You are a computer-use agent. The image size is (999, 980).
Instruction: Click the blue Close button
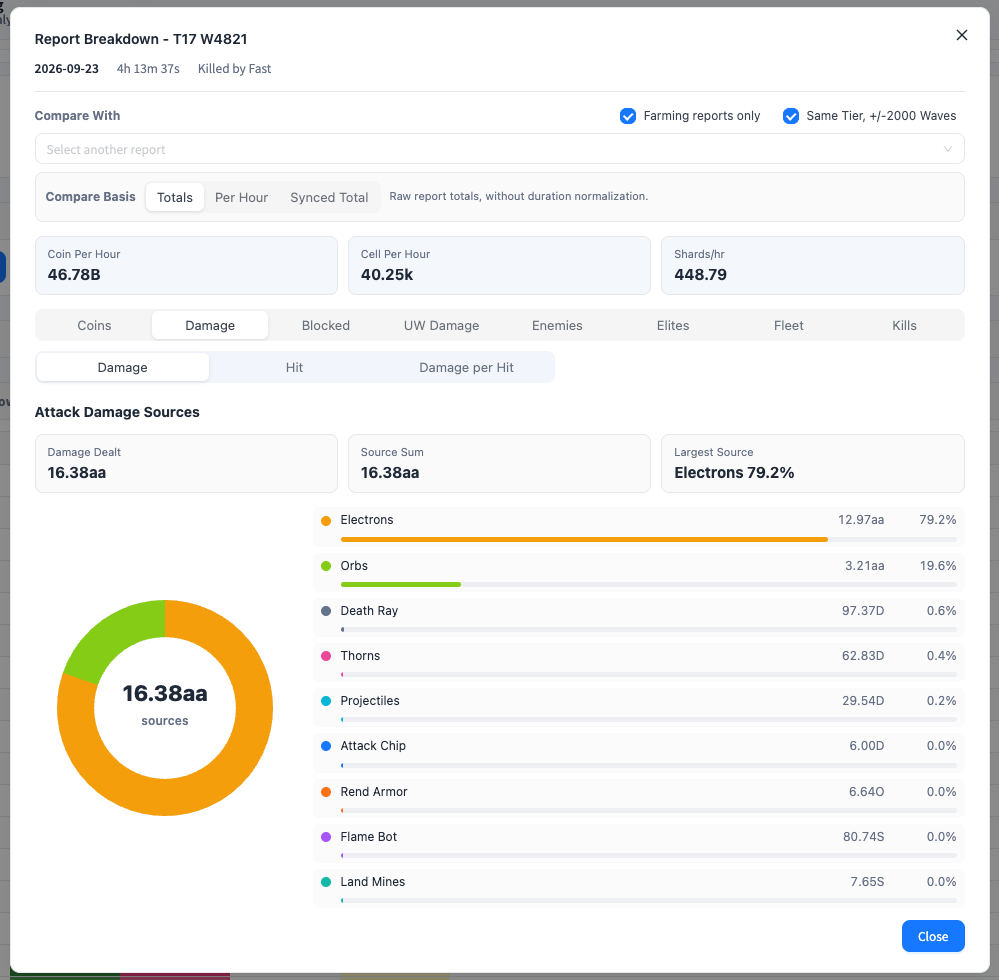click(933, 936)
